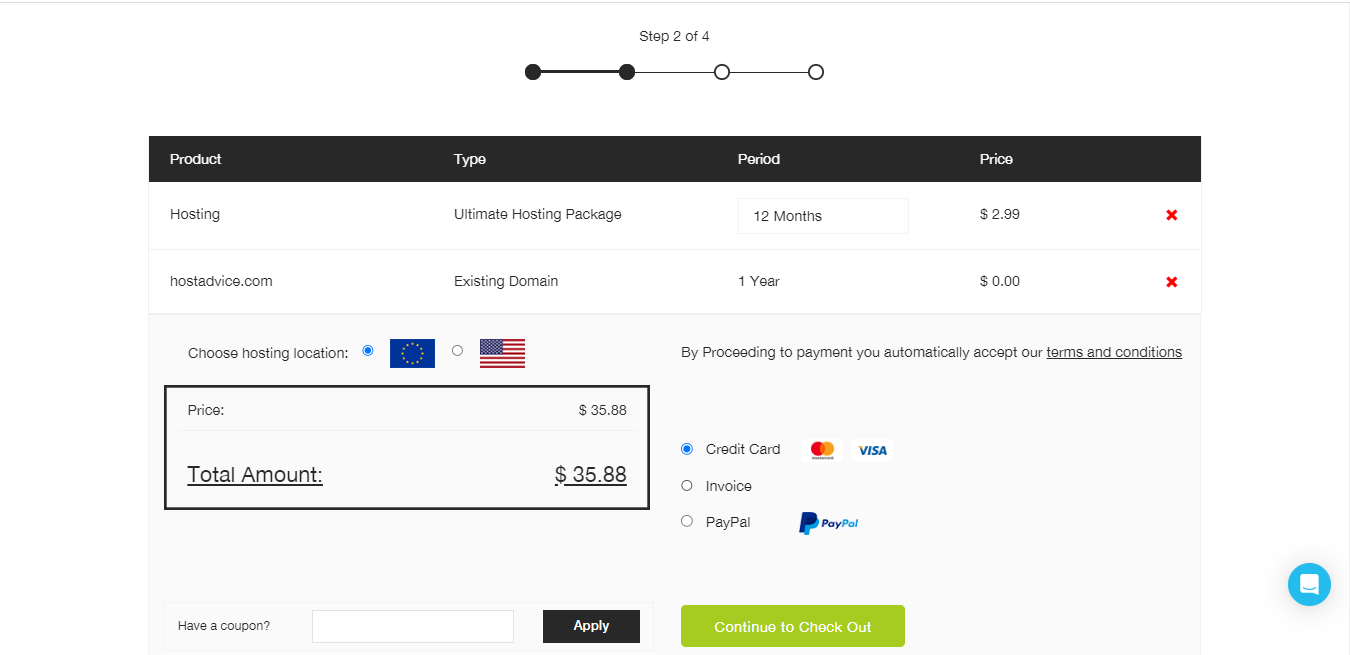Screen dimensions: 1350x655
Task: Click the Choose hosting location label
Action: [x=268, y=353]
